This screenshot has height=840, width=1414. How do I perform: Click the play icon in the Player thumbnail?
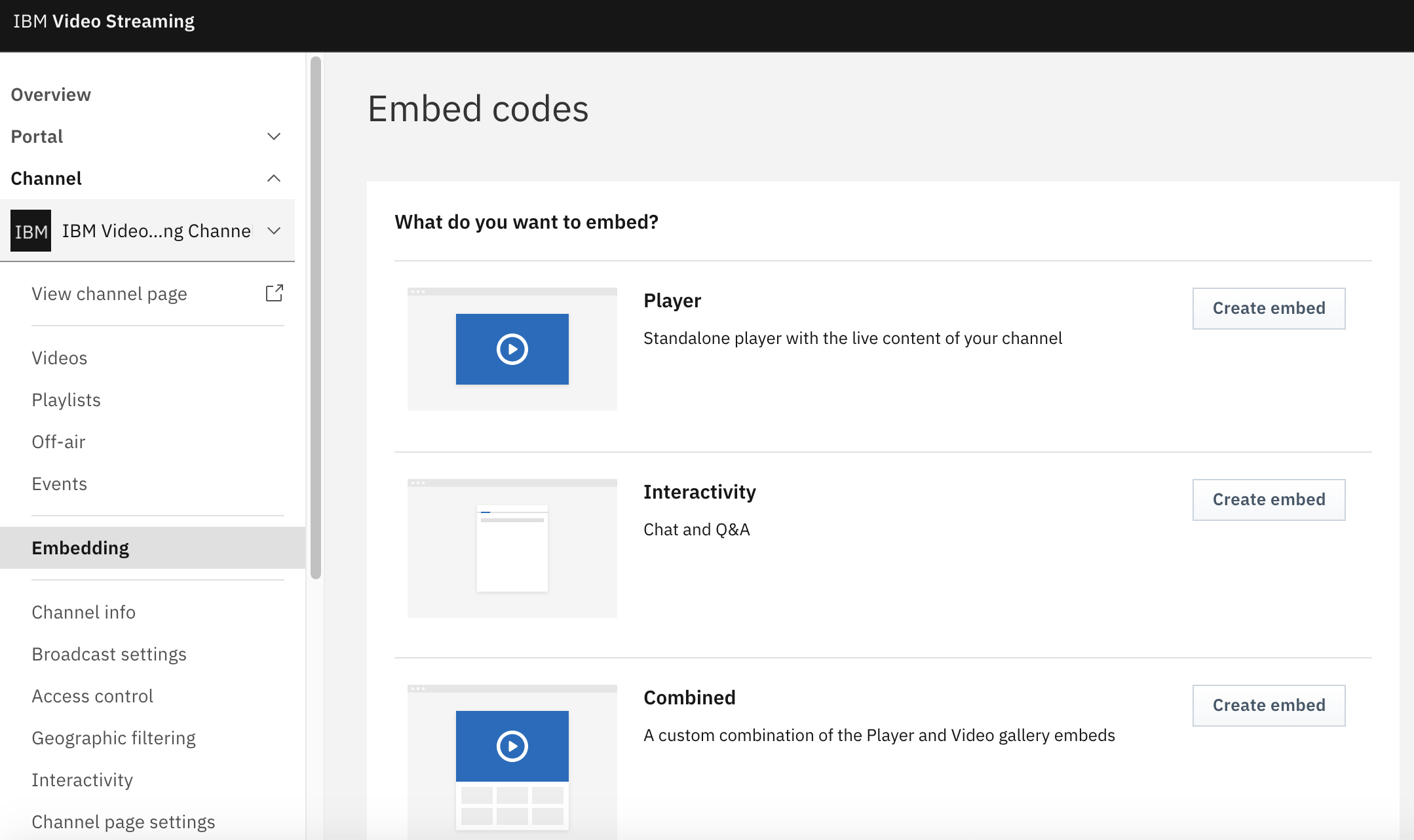pos(512,349)
